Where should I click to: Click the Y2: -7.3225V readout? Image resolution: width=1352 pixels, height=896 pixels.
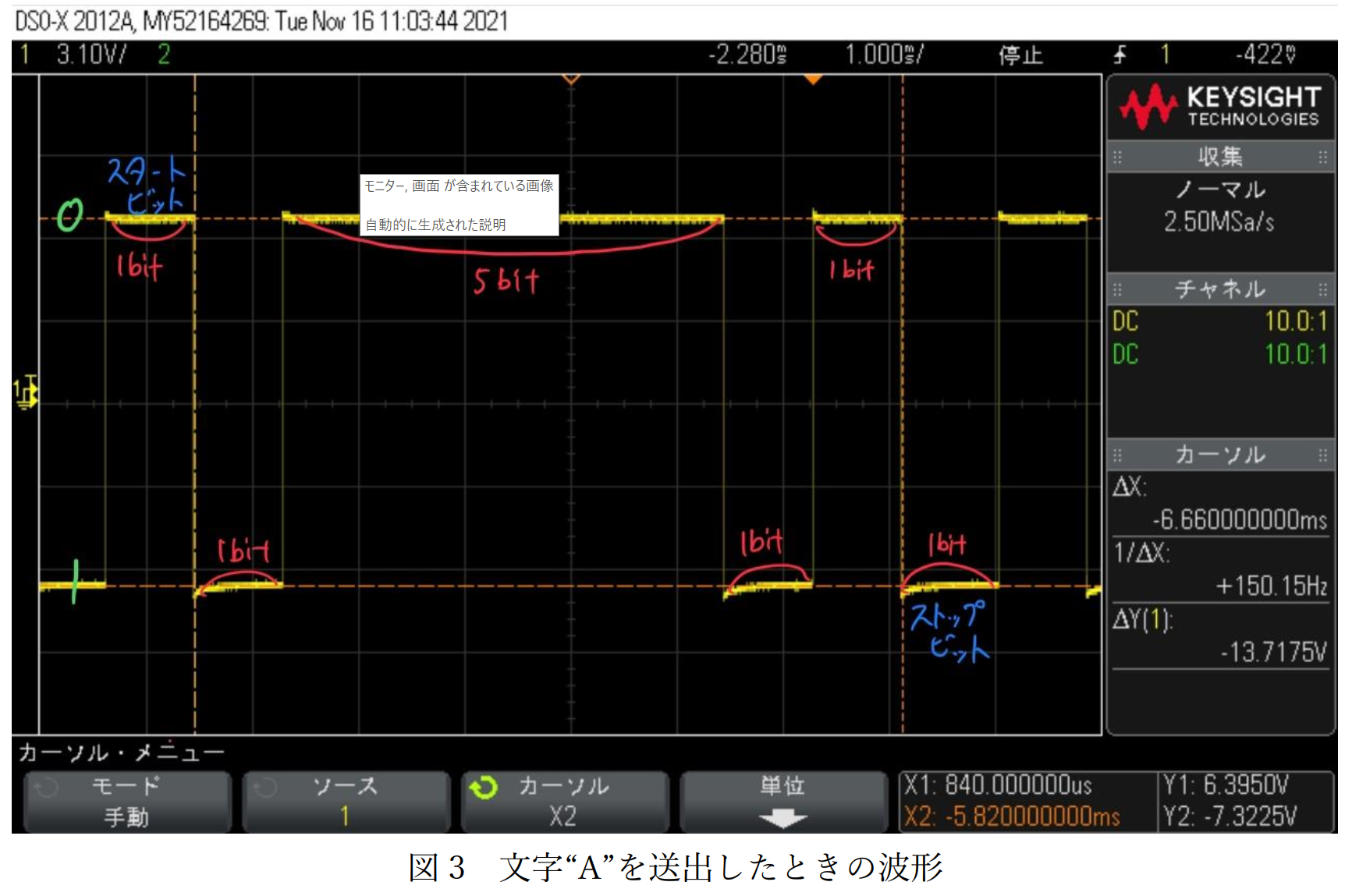1230,816
